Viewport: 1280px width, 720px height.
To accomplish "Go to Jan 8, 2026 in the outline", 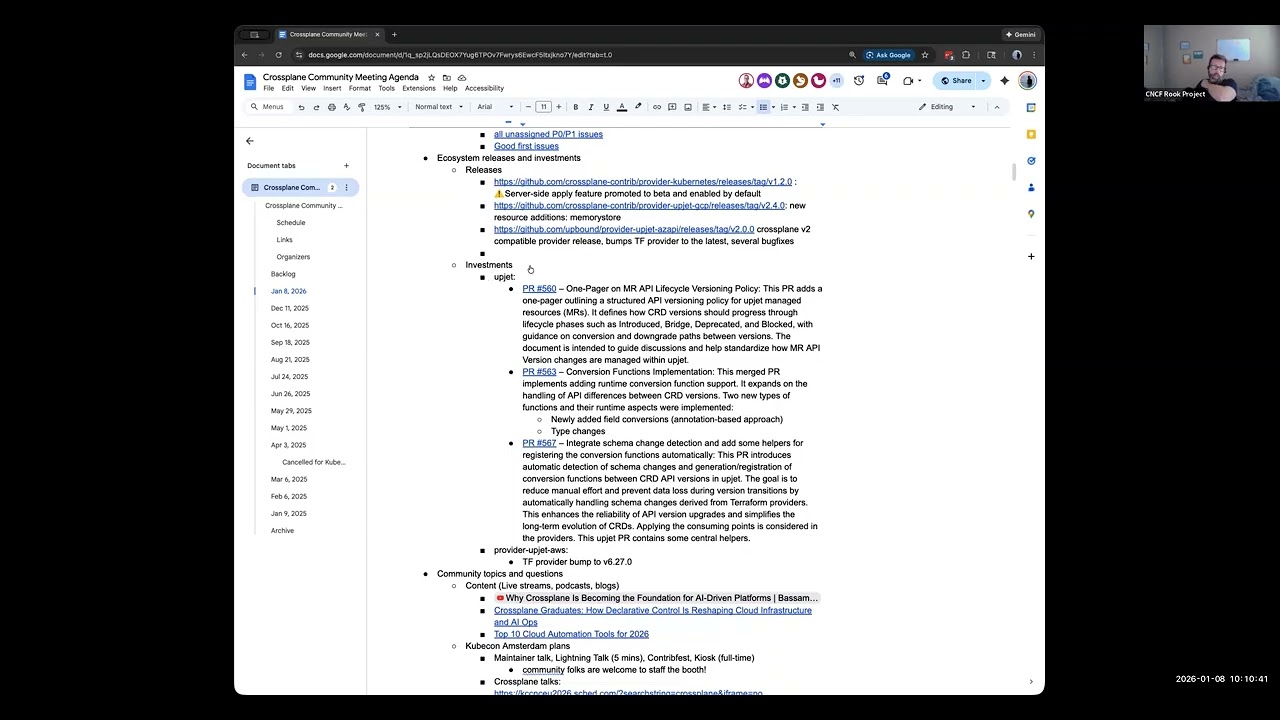I will click(288, 291).
